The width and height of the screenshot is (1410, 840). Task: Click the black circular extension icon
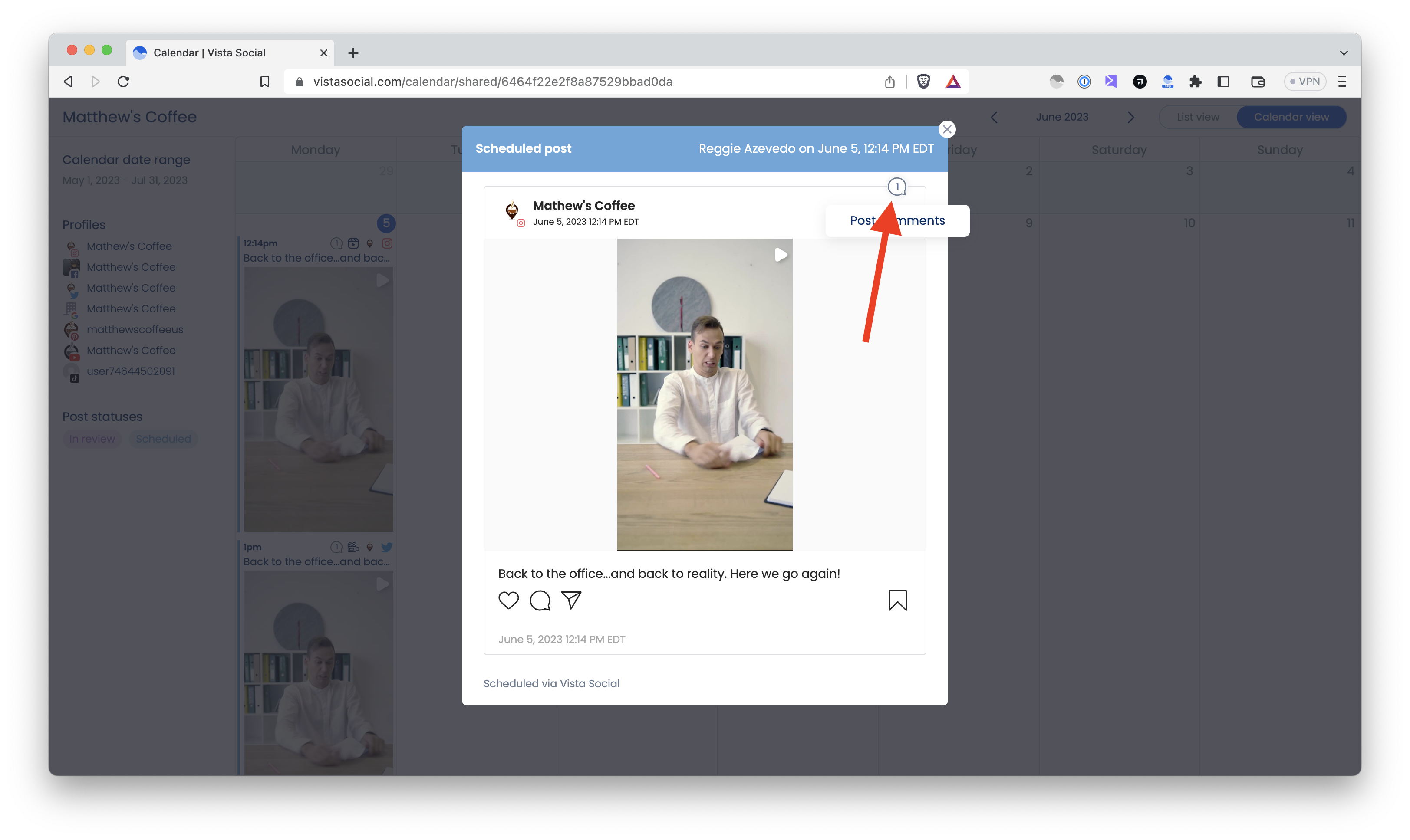click(x=1139, y=82)
